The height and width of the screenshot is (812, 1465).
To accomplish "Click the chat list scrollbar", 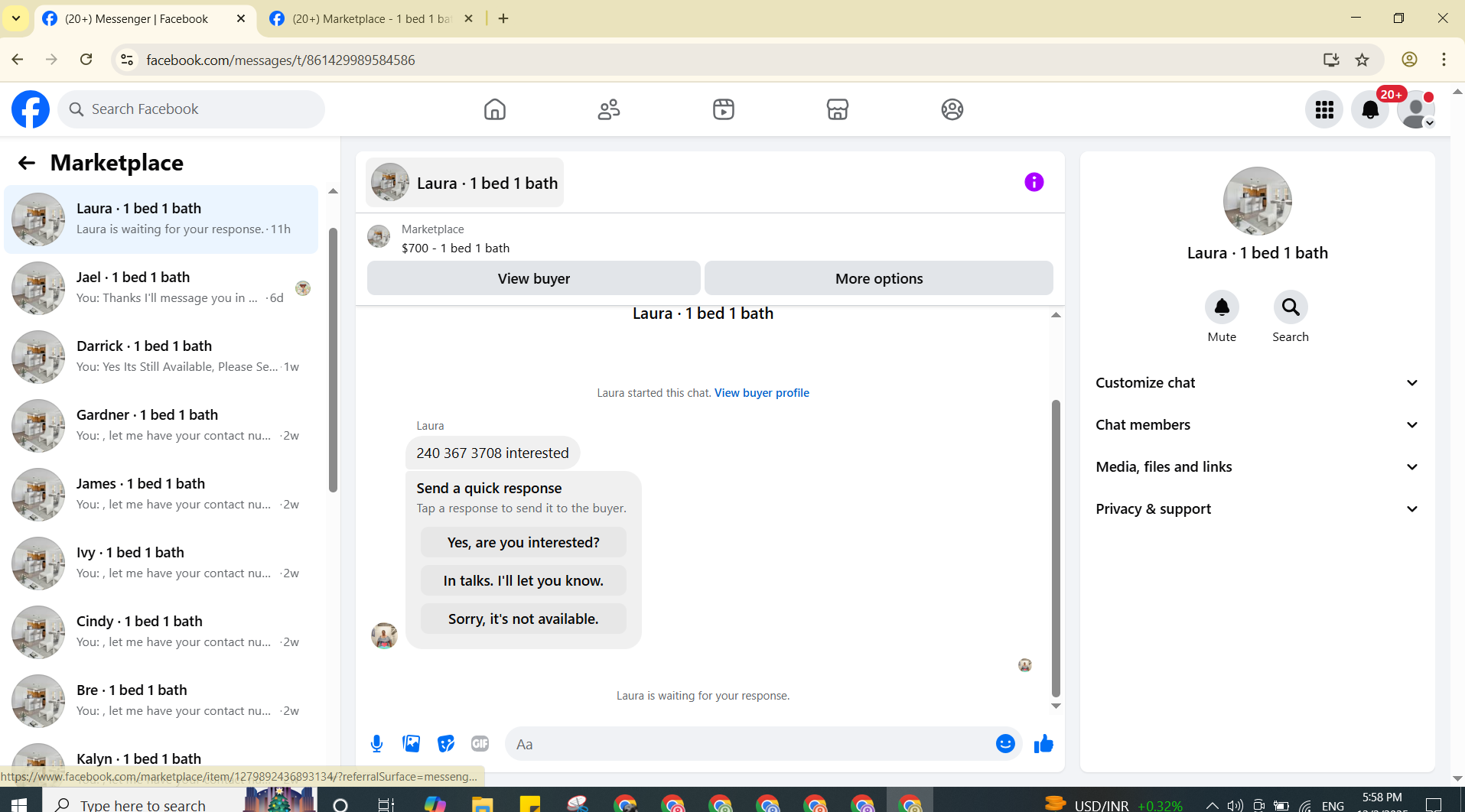I will (333, 359).
